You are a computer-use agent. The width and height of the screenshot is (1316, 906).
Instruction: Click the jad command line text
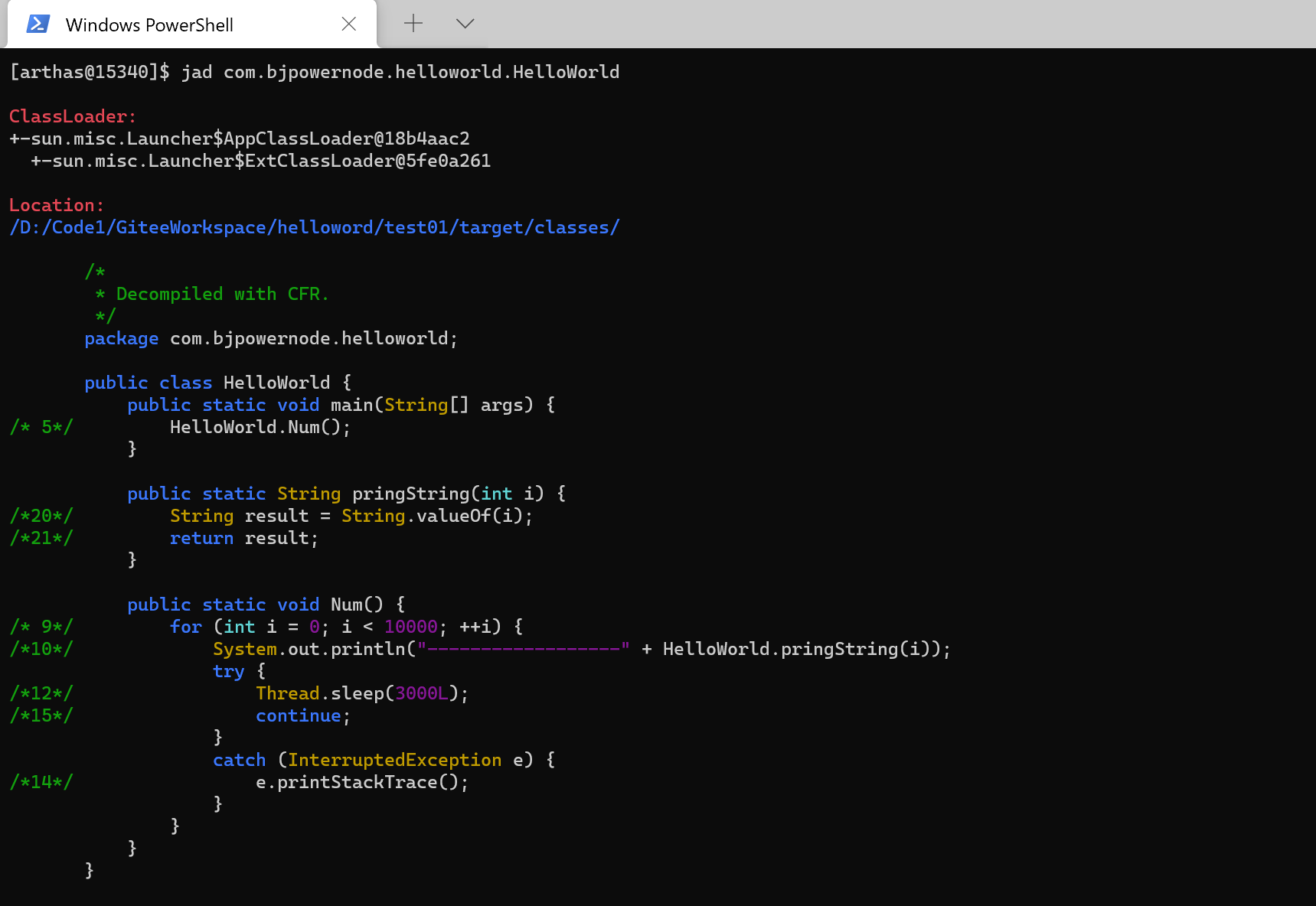tap(315, 72)
